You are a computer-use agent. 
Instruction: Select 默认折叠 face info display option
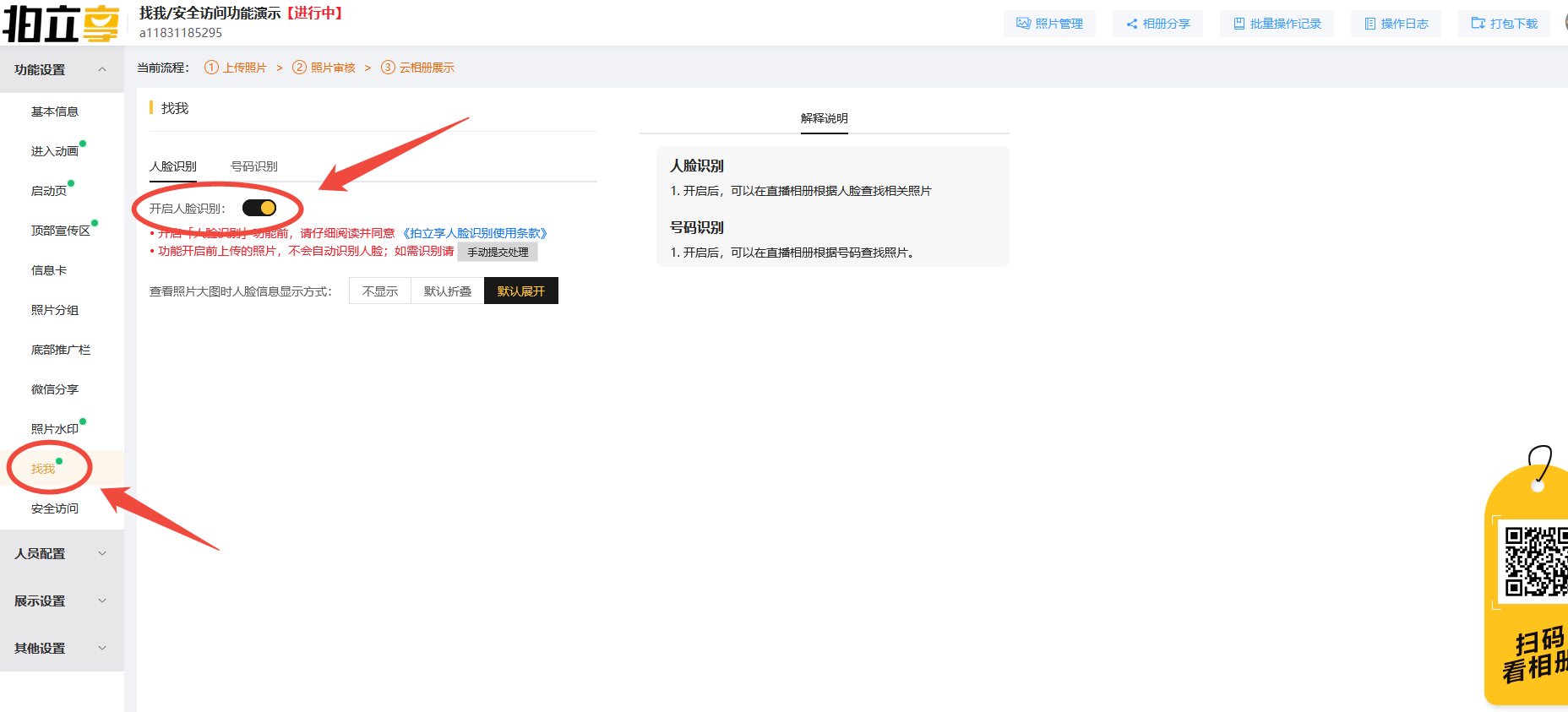[x=447, y=291]
